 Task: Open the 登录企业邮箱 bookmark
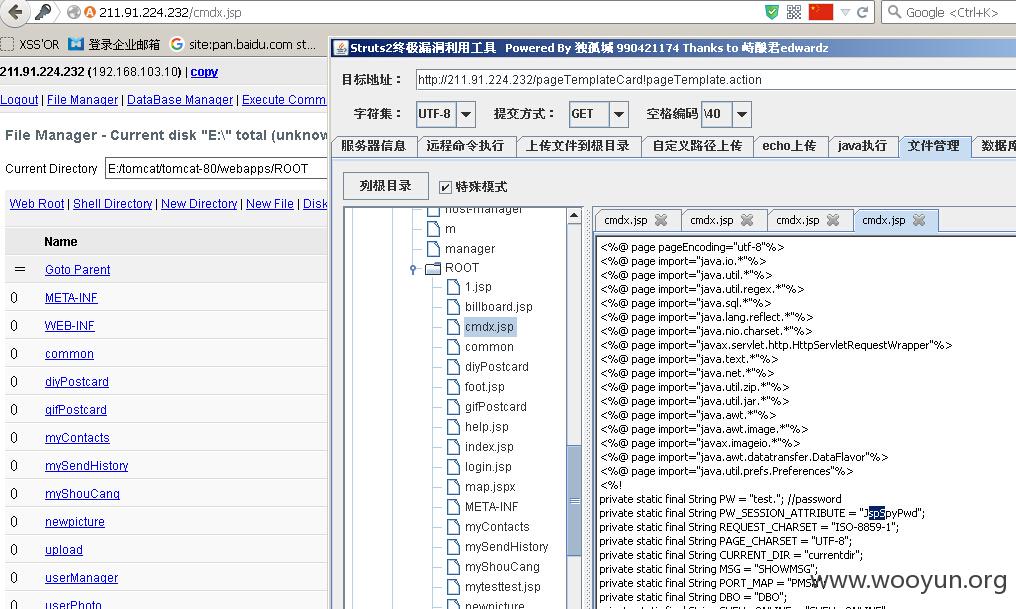(114, 44)
